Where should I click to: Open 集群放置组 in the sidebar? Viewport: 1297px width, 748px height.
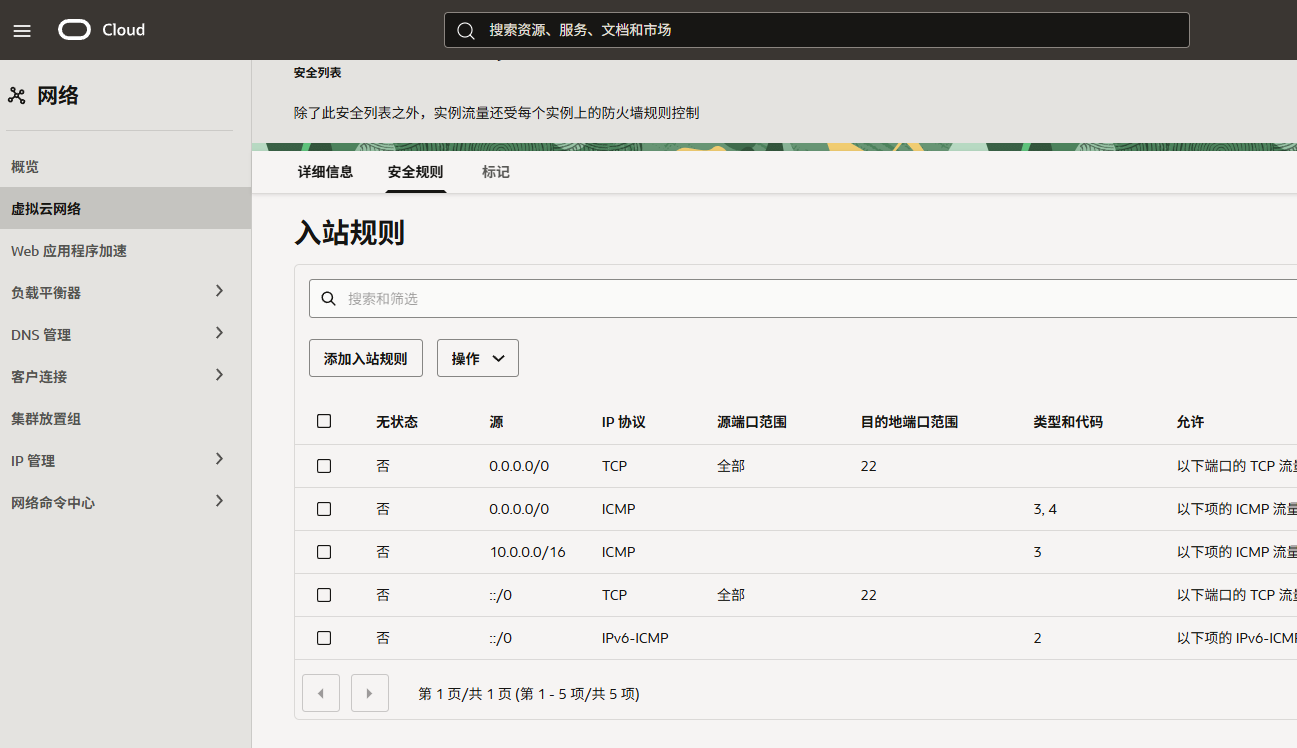point(46,419)
